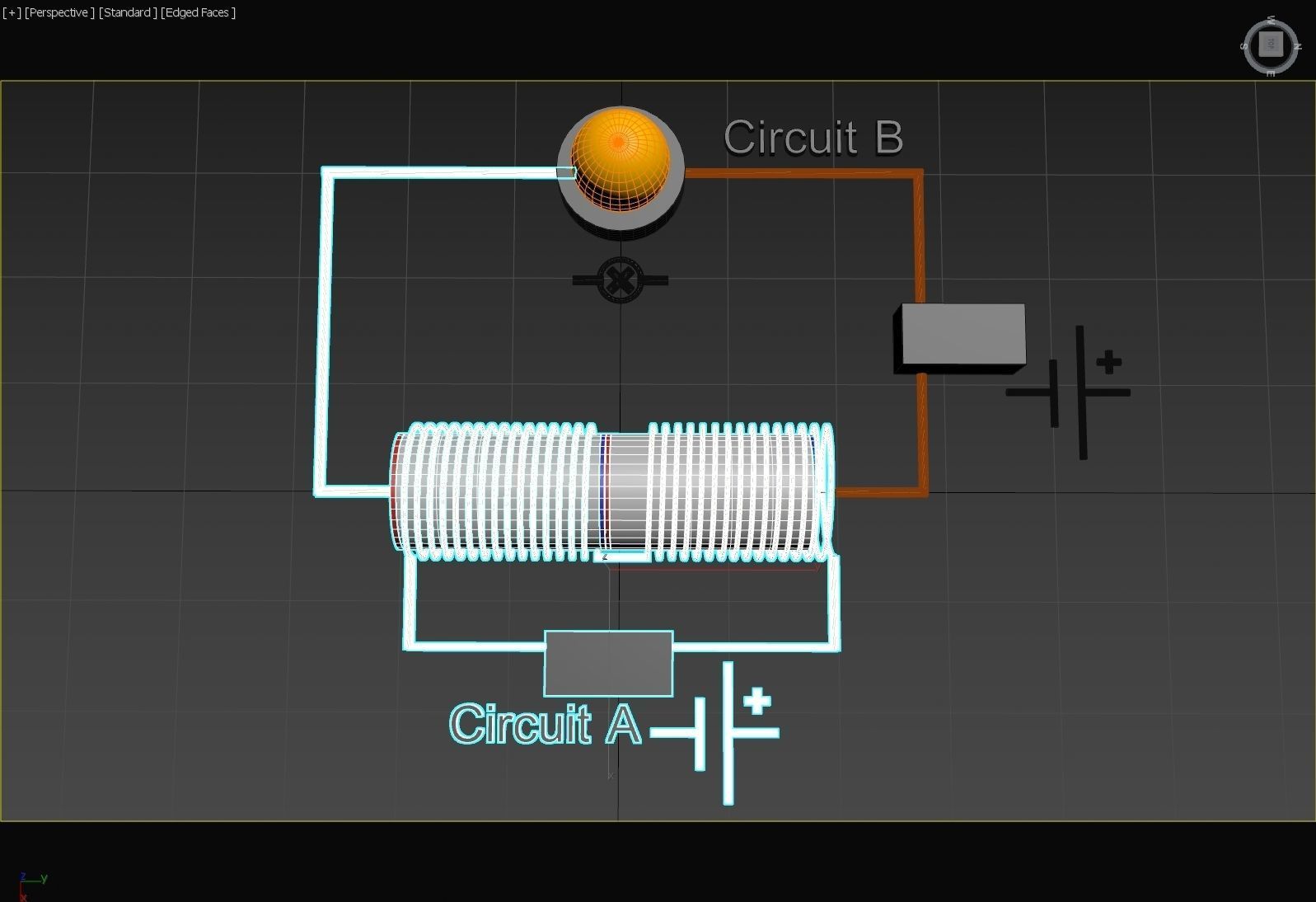Image resolution: width=1316 pixels, height=902 pixels.
Task: Open the [+] viewport general menu
Action: pyautogui.click(x=12, y=12)
